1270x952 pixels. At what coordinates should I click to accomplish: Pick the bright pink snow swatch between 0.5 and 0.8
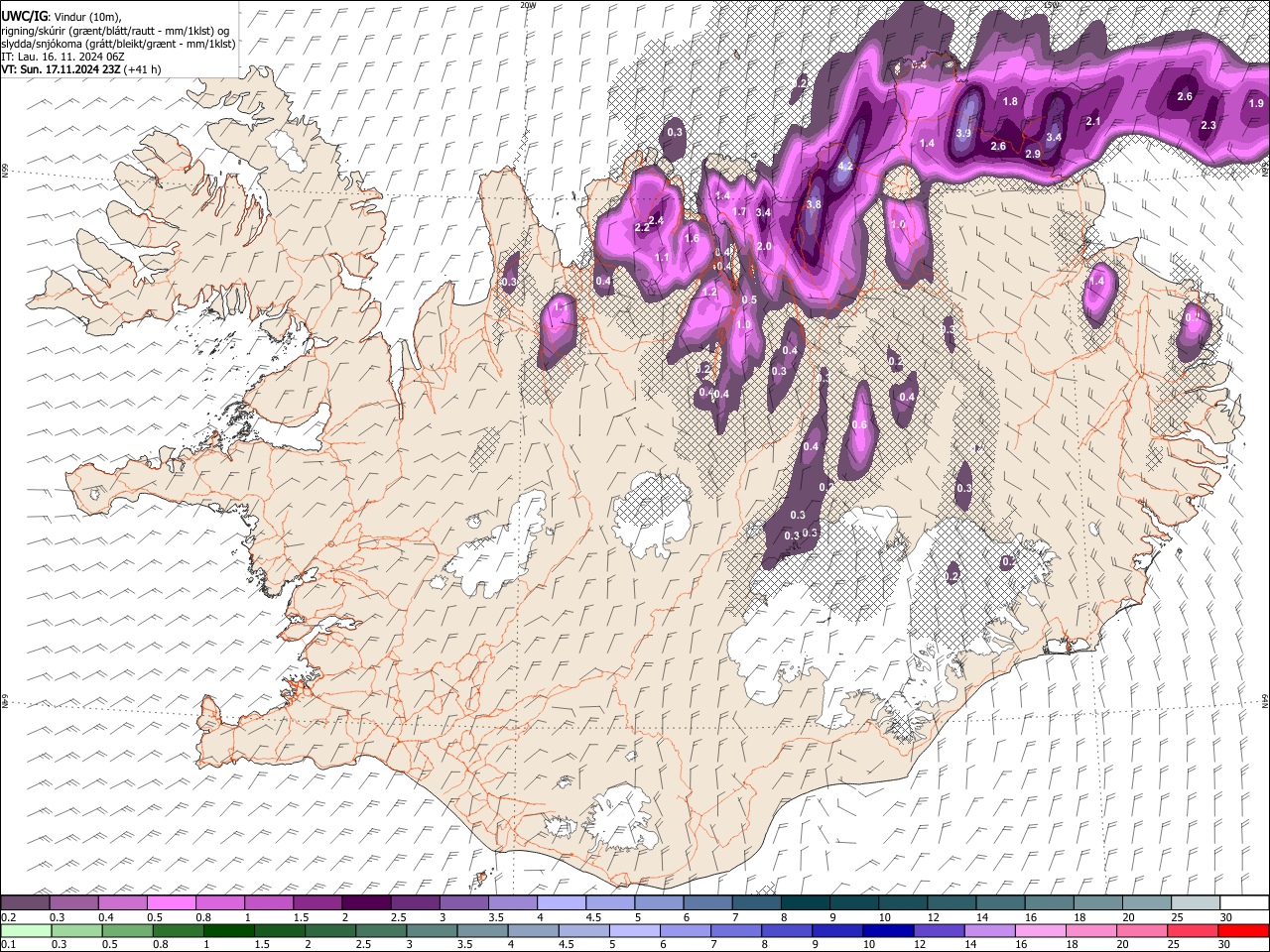coord(171,903)
